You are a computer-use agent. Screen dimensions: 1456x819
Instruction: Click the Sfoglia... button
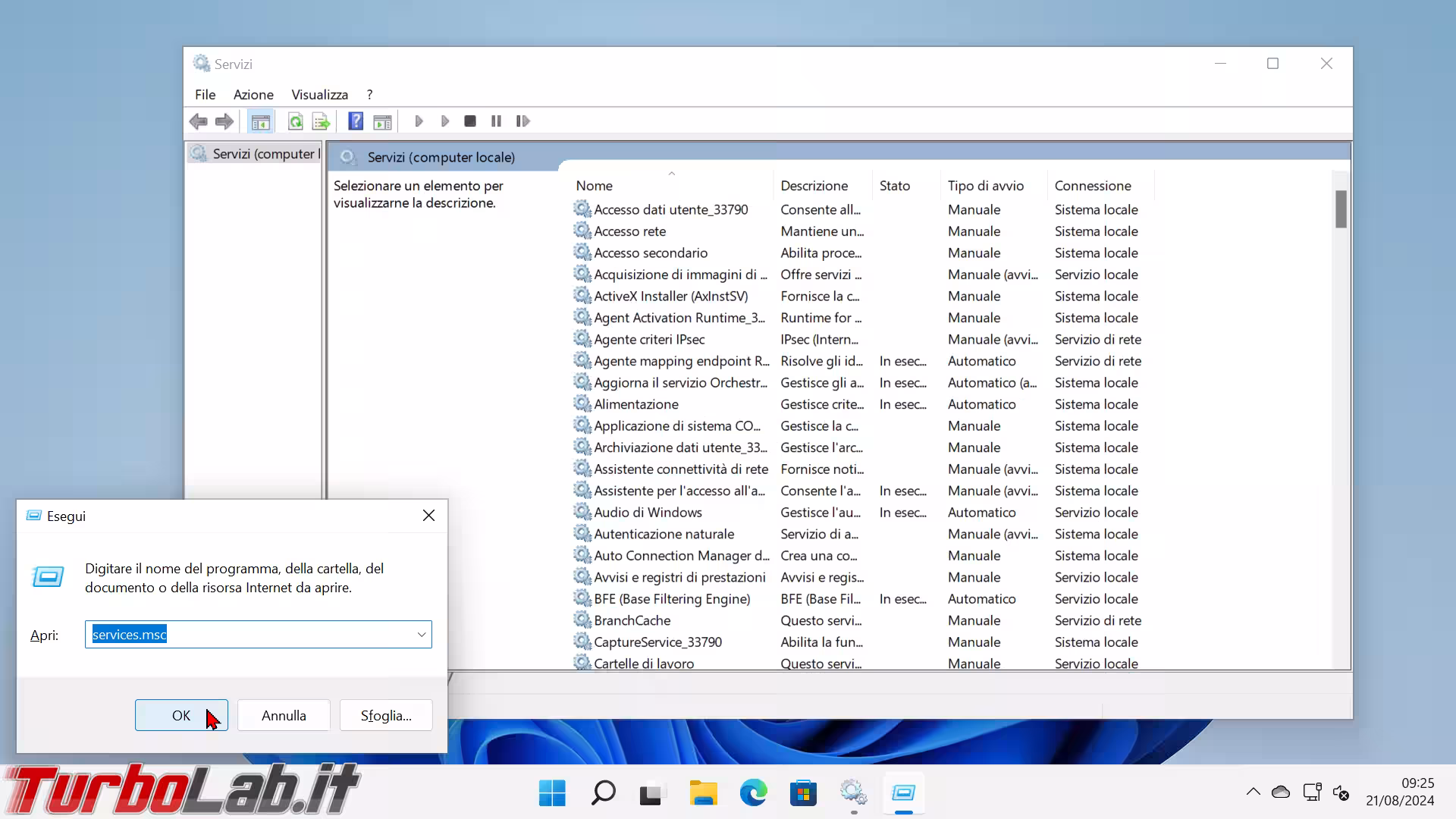[386, 715]
